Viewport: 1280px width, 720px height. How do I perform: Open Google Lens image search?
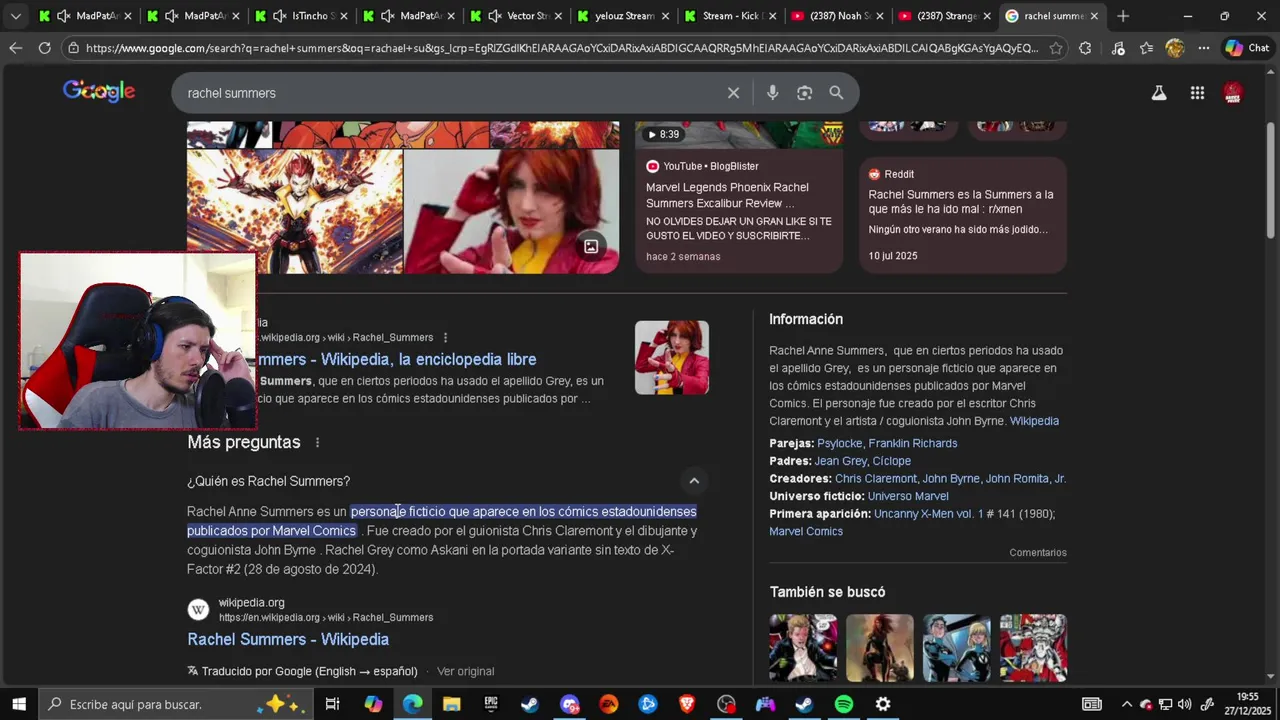[804, 93]
